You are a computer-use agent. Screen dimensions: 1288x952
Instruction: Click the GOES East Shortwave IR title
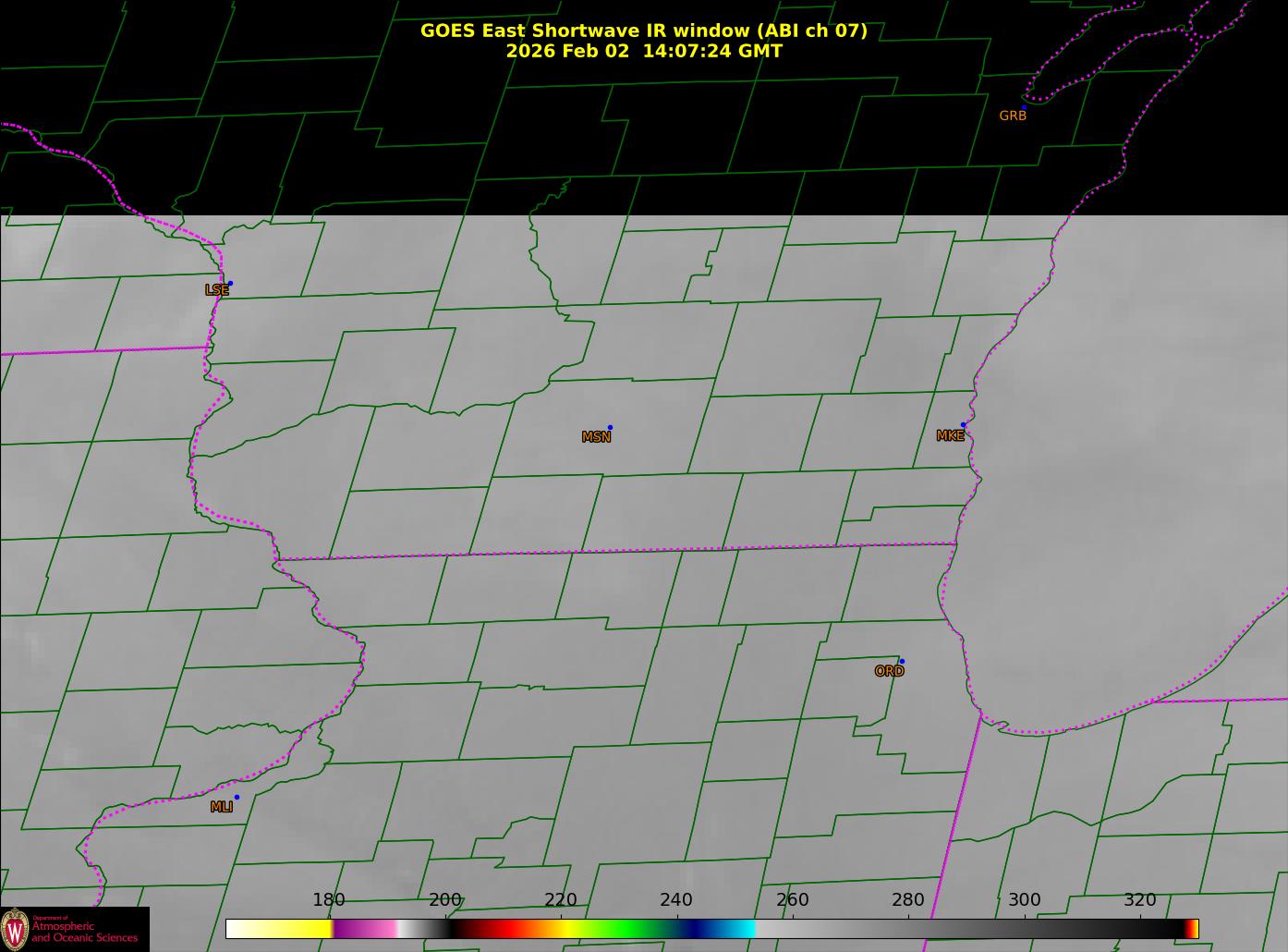(x=644, y=31)
